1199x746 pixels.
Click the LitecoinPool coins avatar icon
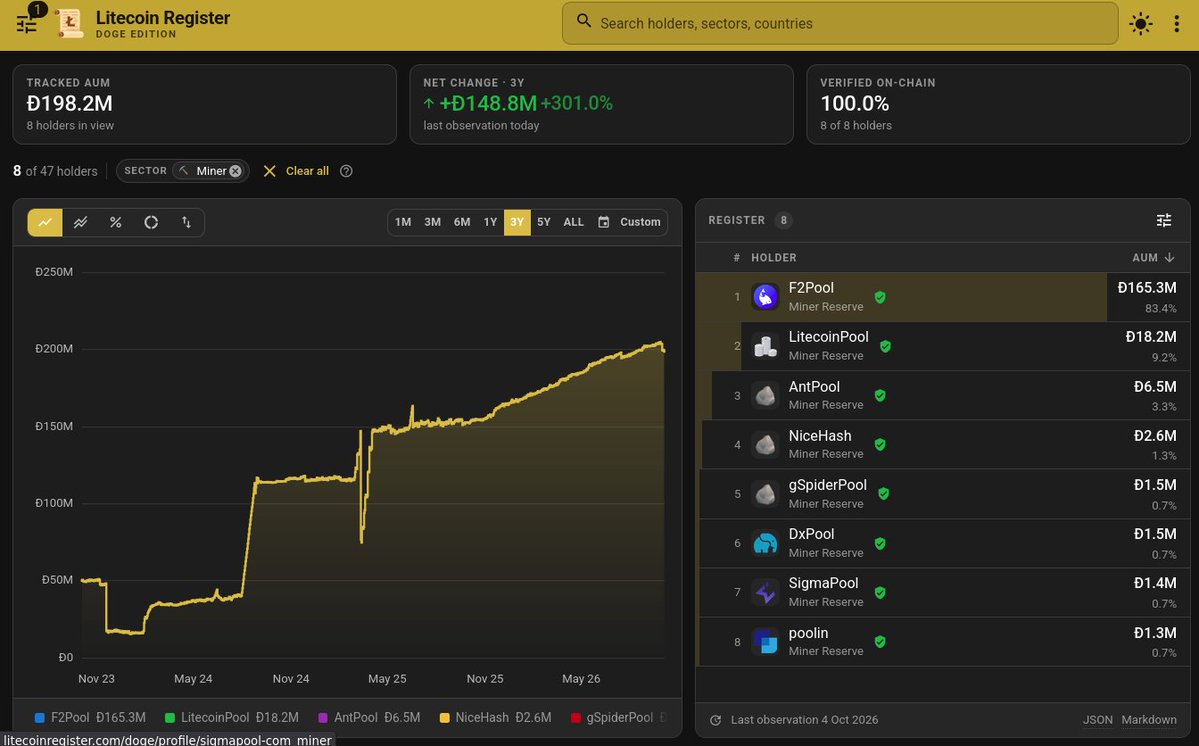coord(765,346)
